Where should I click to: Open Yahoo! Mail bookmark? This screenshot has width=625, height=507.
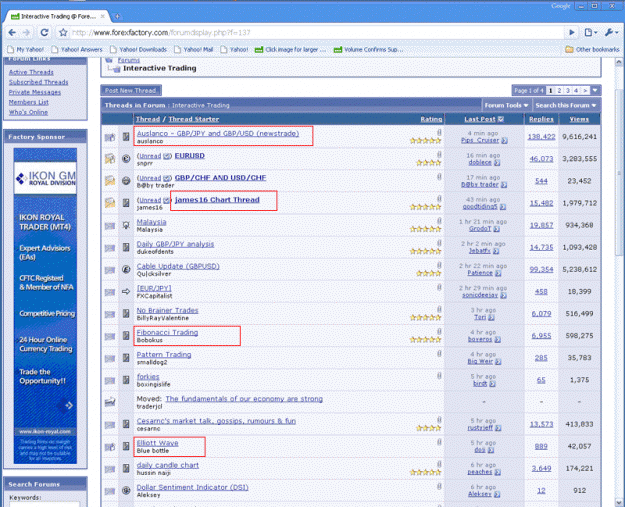pos(193,49)
